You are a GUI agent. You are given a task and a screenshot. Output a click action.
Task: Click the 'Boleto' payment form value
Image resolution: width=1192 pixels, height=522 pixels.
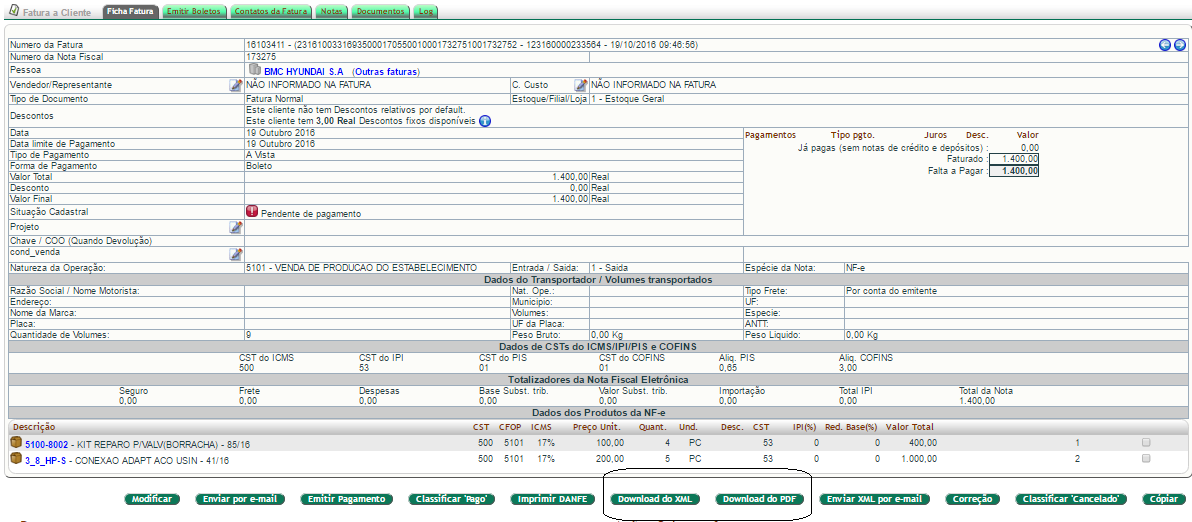point(259,165)
